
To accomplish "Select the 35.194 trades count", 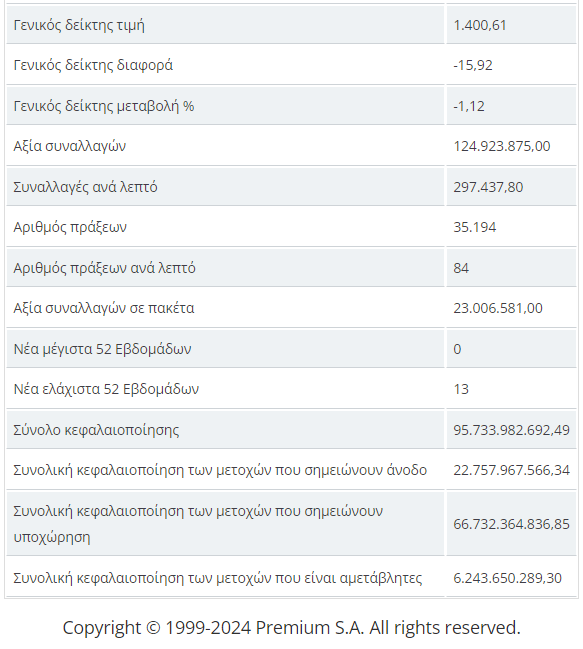I will 474,227.
